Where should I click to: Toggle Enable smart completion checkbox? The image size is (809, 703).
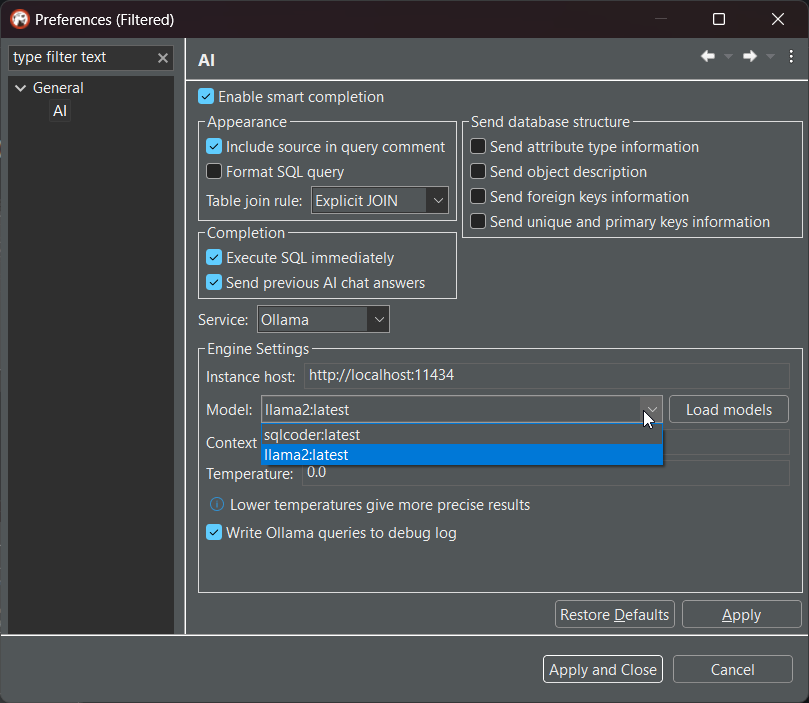(x=206, y=97)
